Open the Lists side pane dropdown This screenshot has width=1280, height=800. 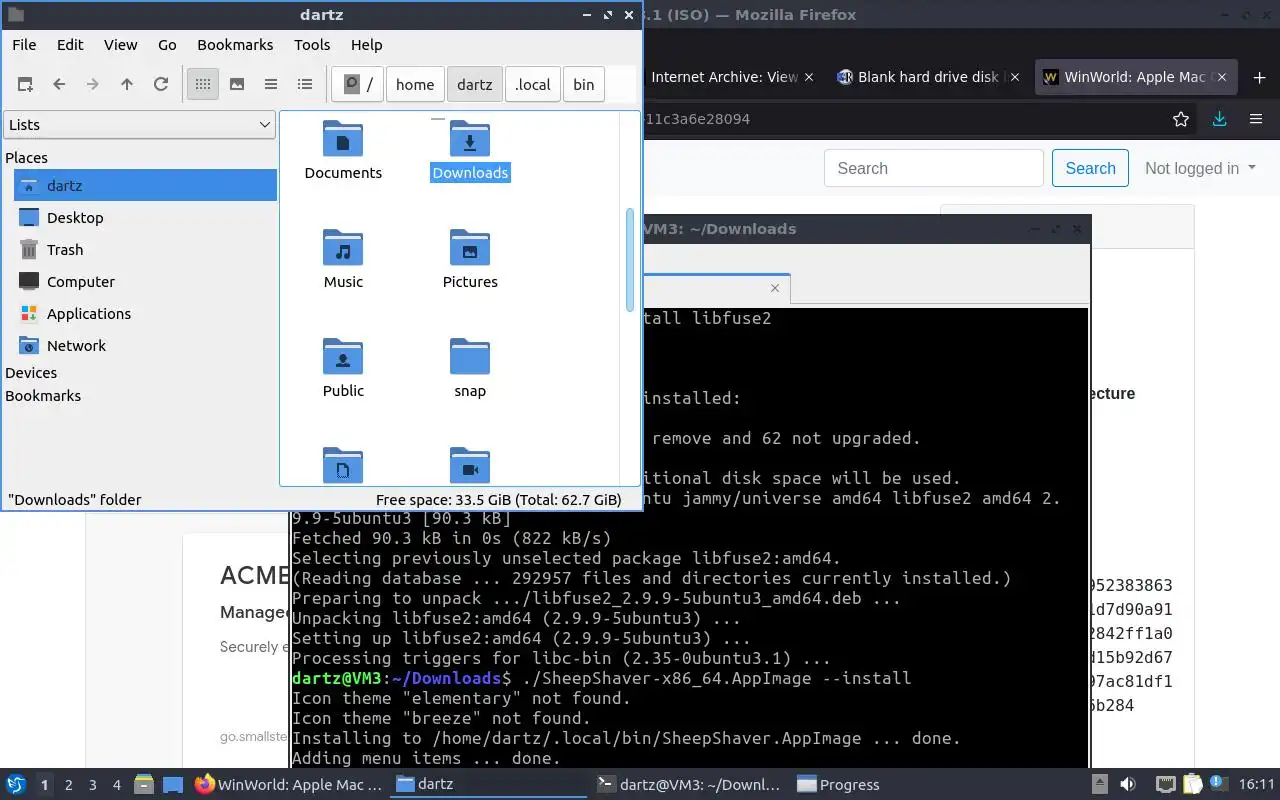(x=140, y=125)
